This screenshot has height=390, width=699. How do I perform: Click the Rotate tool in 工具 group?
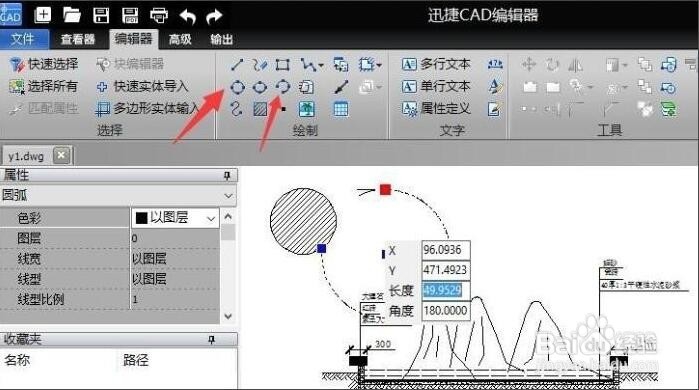[552, 65]
